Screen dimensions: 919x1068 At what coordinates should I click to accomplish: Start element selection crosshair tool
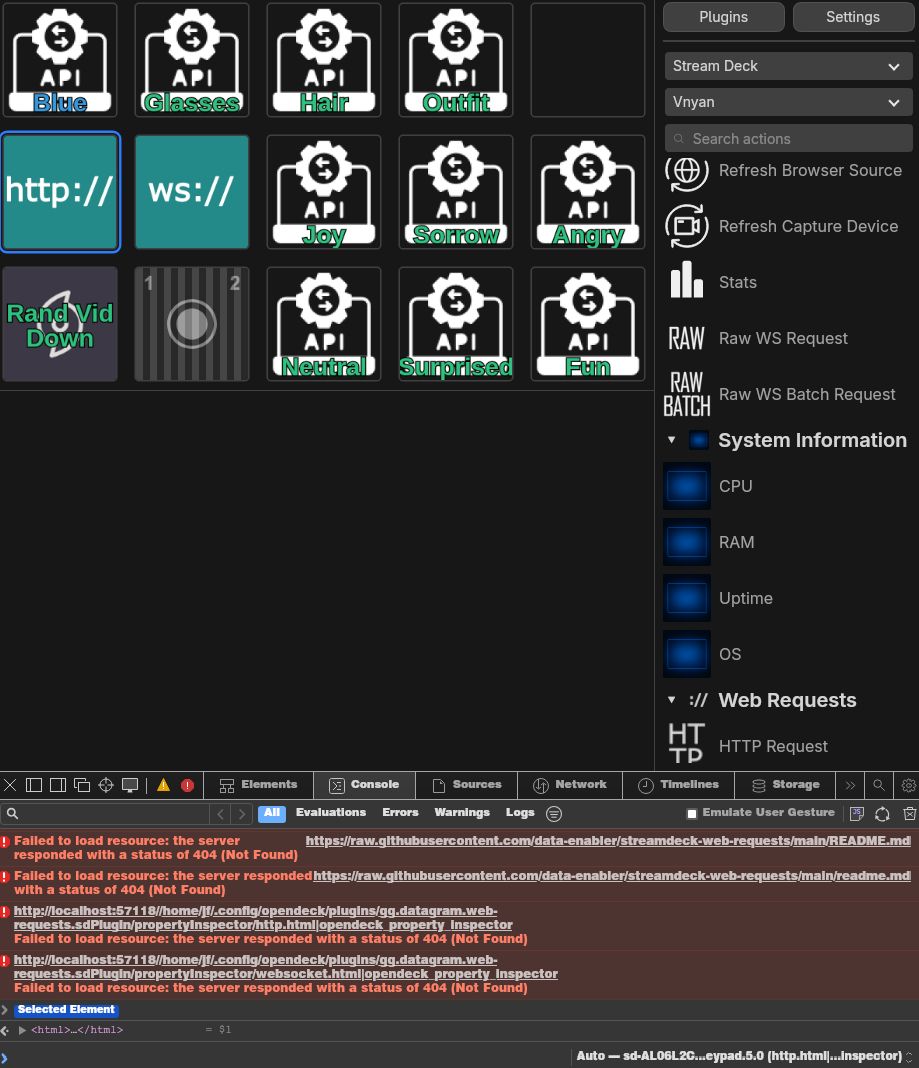[x=106, y=785]
